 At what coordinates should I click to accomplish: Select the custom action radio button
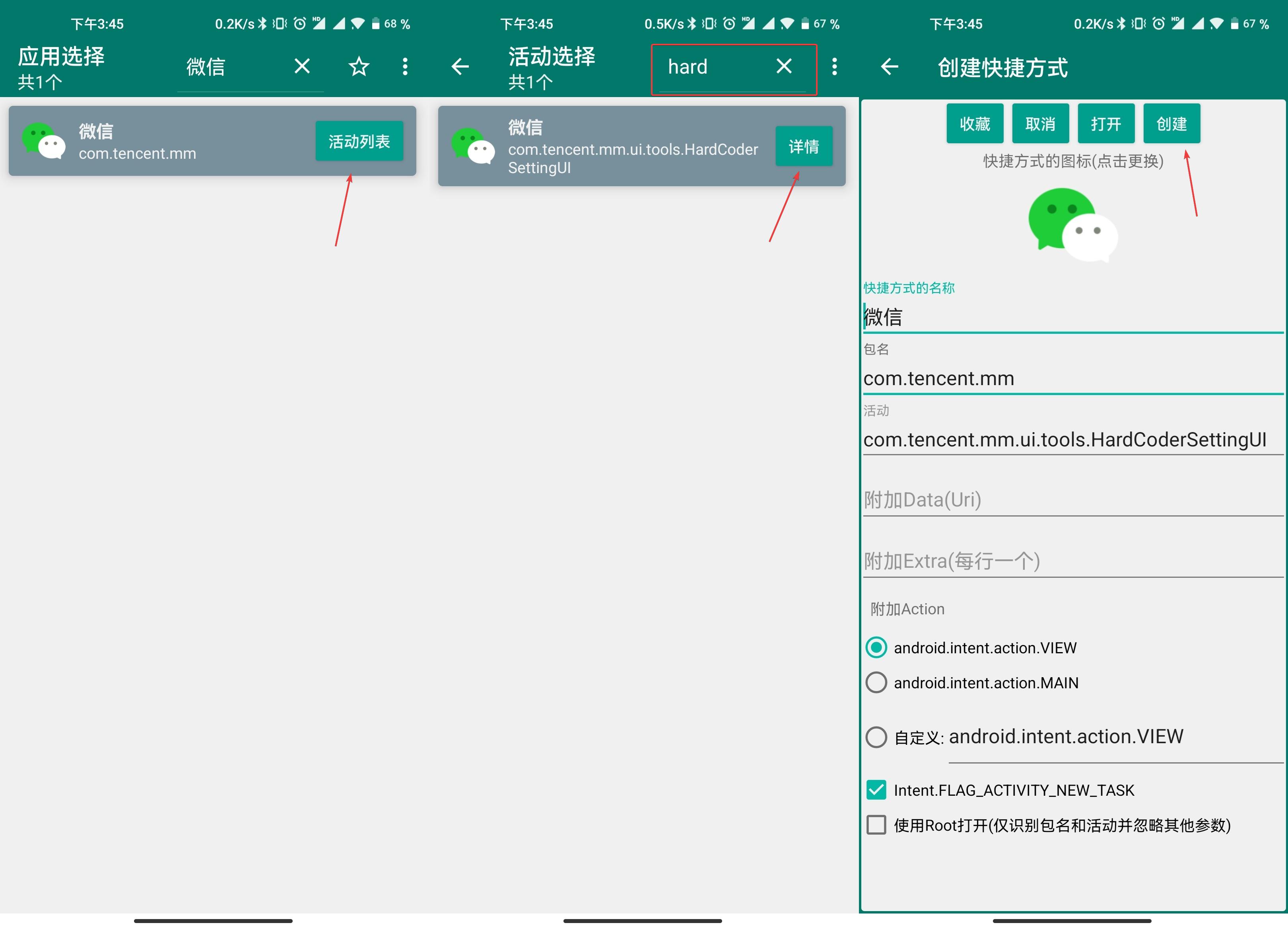pos(876,737)
